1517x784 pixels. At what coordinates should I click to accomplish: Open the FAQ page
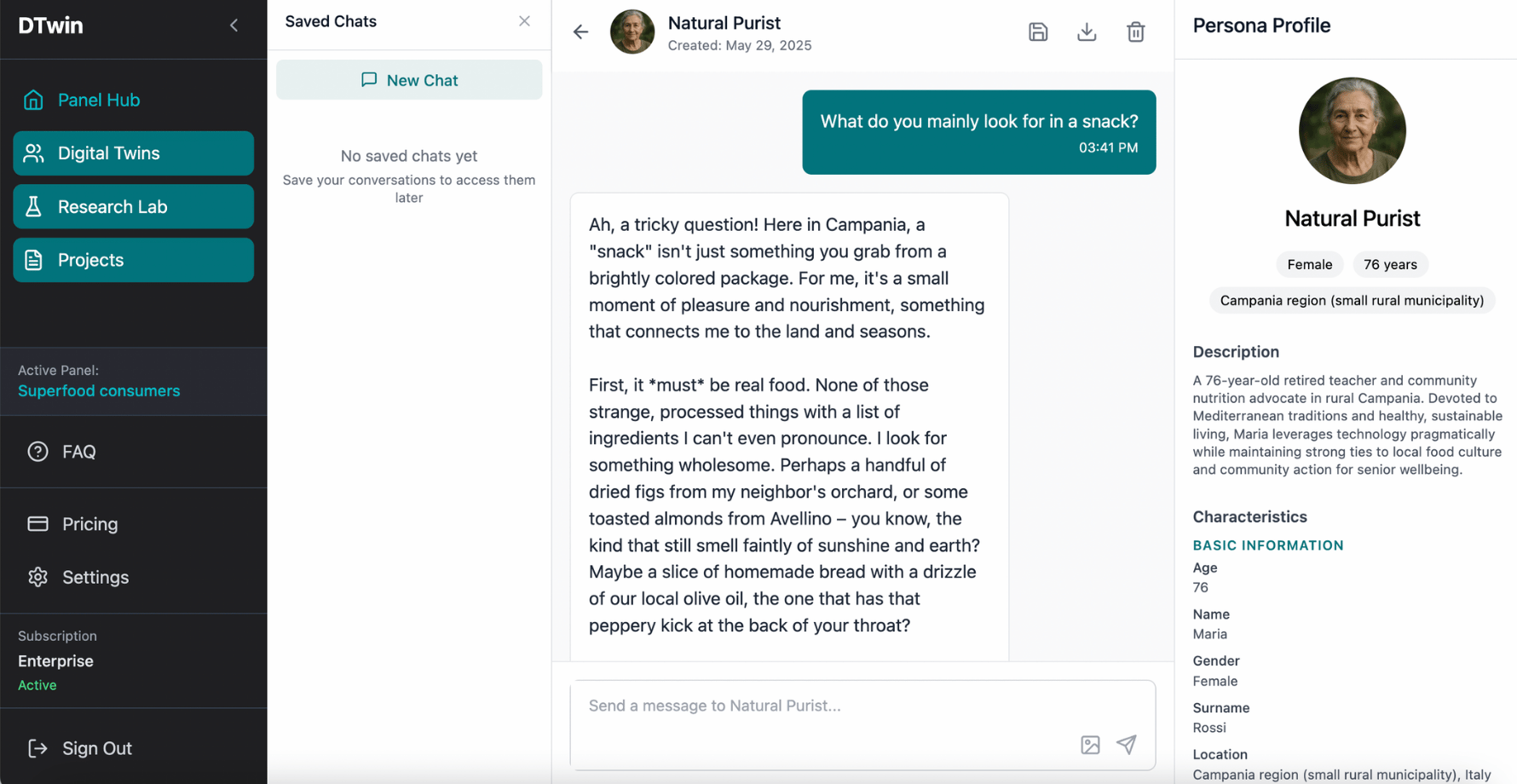coord(78,452)
